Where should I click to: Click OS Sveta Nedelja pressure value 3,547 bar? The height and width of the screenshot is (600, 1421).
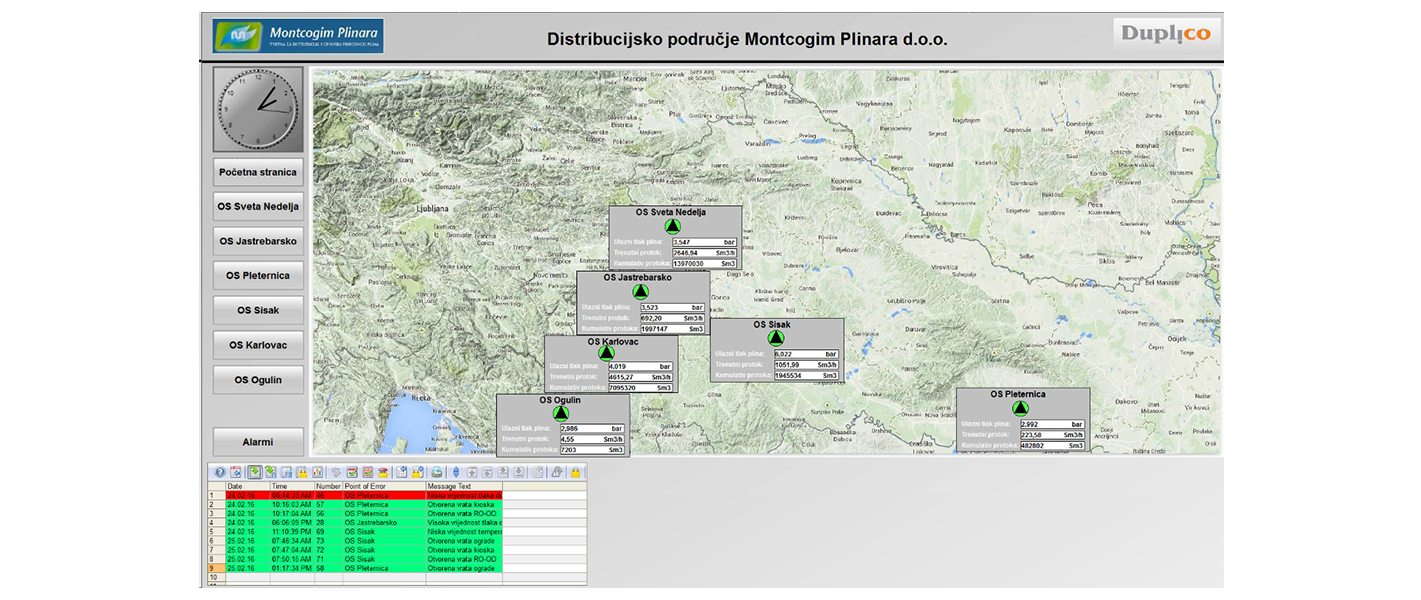click(x=704, y=242)
